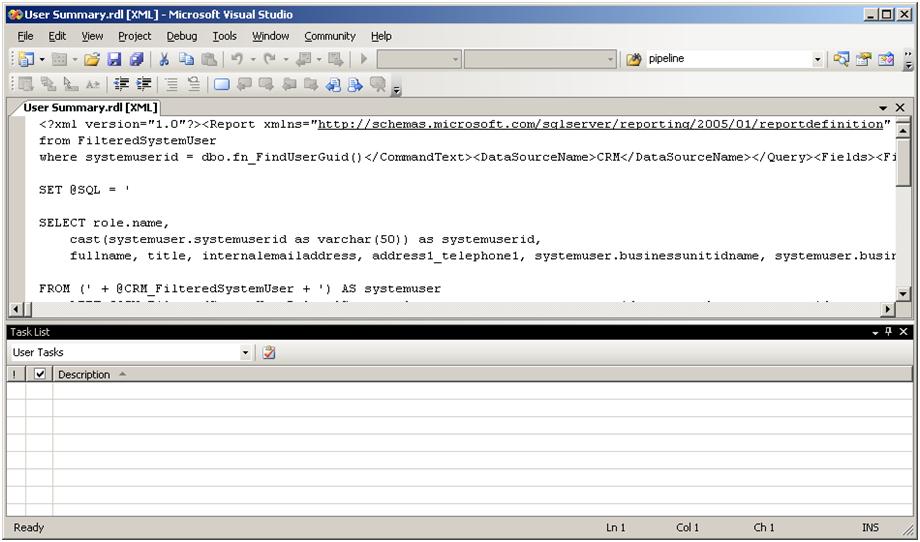Click the Display Quick Info icon
The height and width of the screenshot is (542, 920).
pyautogui.click(x=70, y=84)
